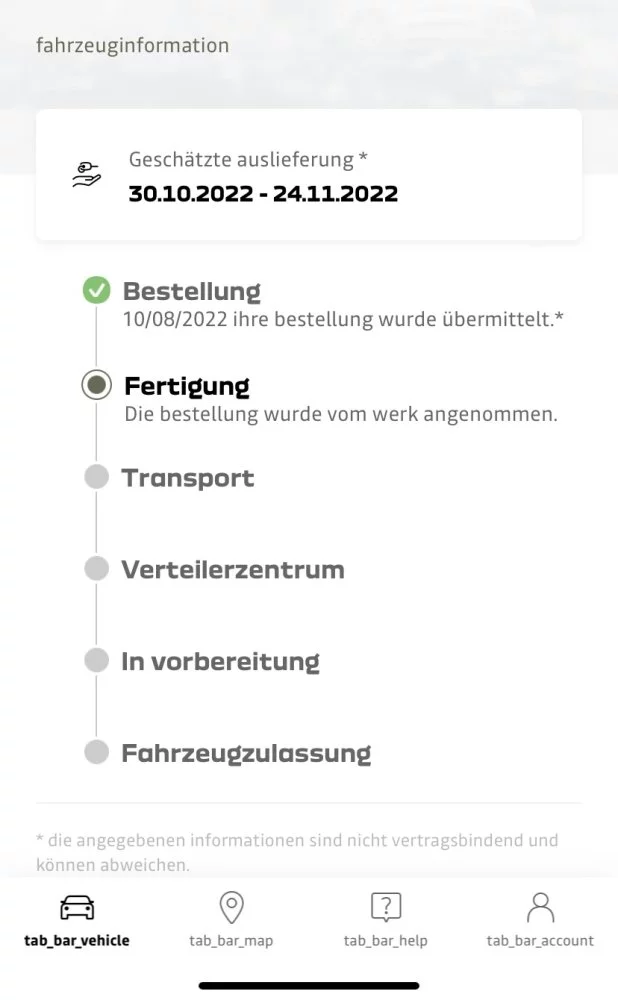Switch to tab_bar_help tab label
Image resolution: width=618 pixels, height=1000 pixels.
385,941
